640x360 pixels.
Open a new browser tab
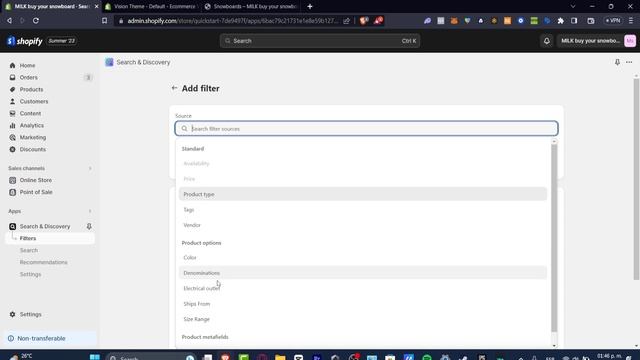310,7
